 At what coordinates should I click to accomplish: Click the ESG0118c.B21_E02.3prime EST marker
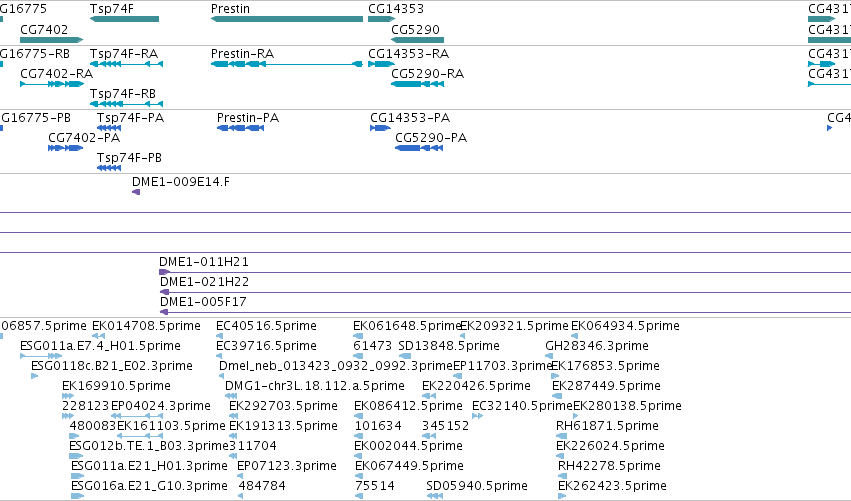pos(35,376)
